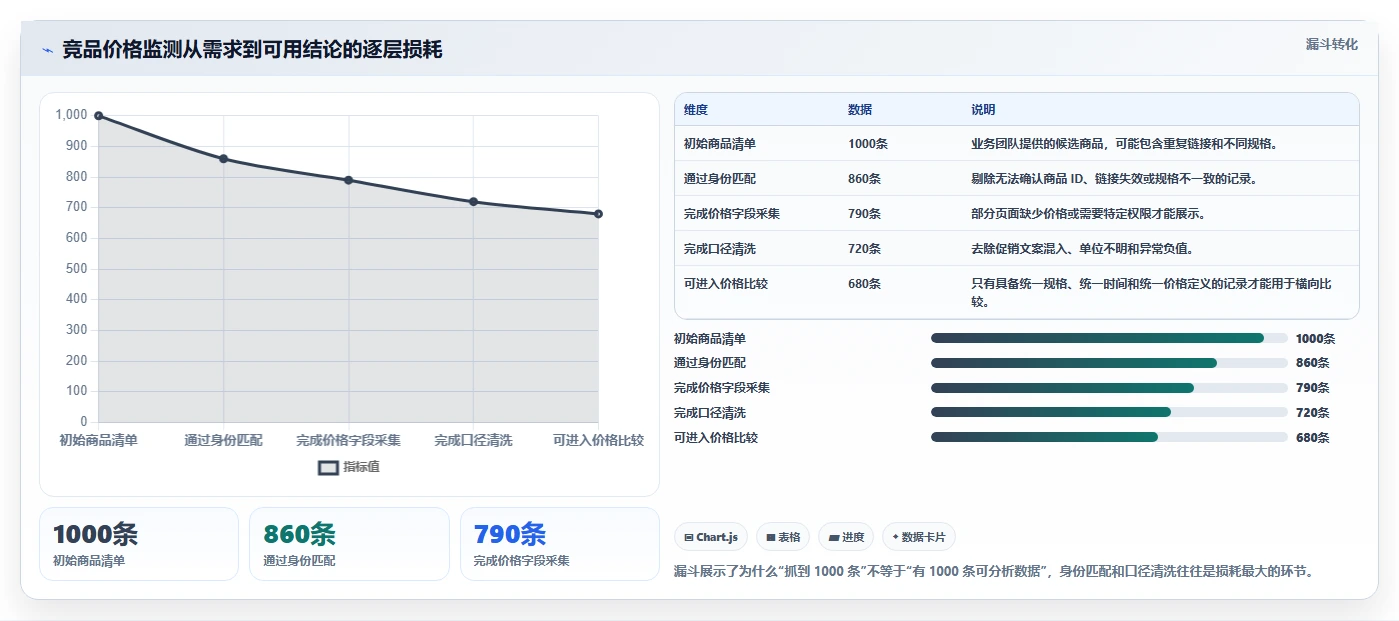Open the 860条 通过身份匹配 stat card
Viewport: 1399px width, 621px height.
pos(349,544)
